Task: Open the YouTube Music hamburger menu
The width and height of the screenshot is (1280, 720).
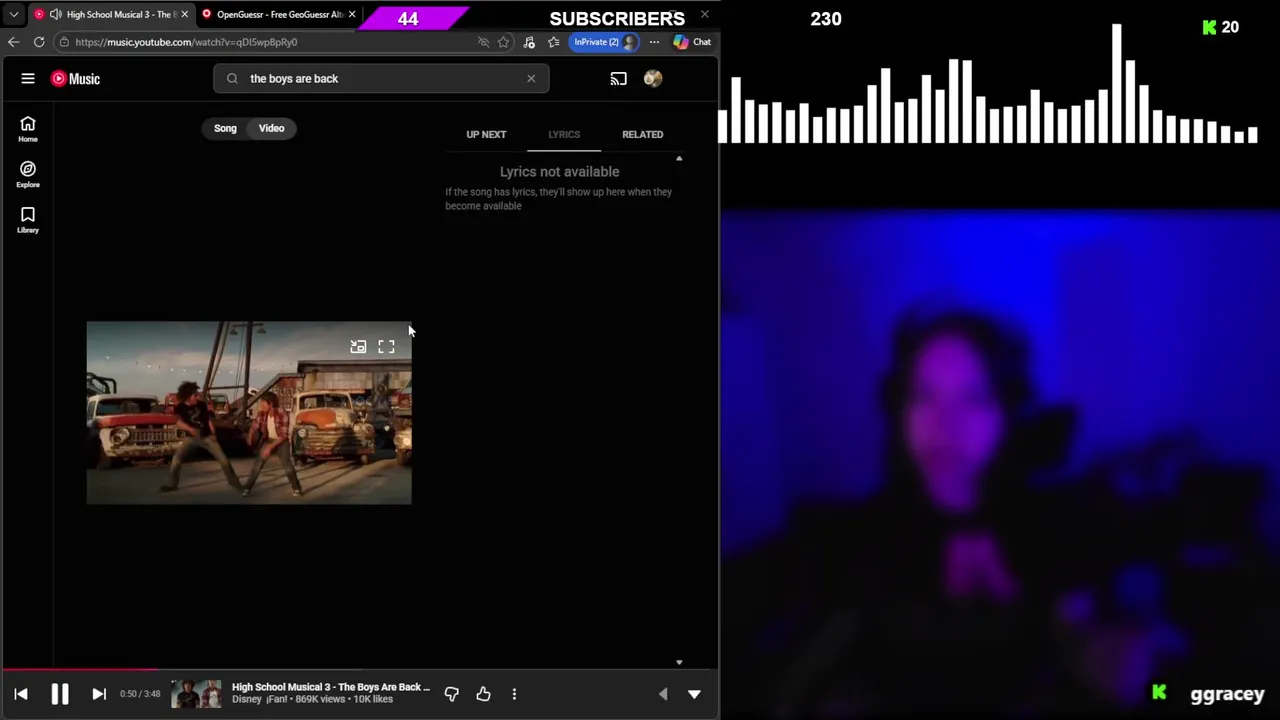Action: click(28, 78)
